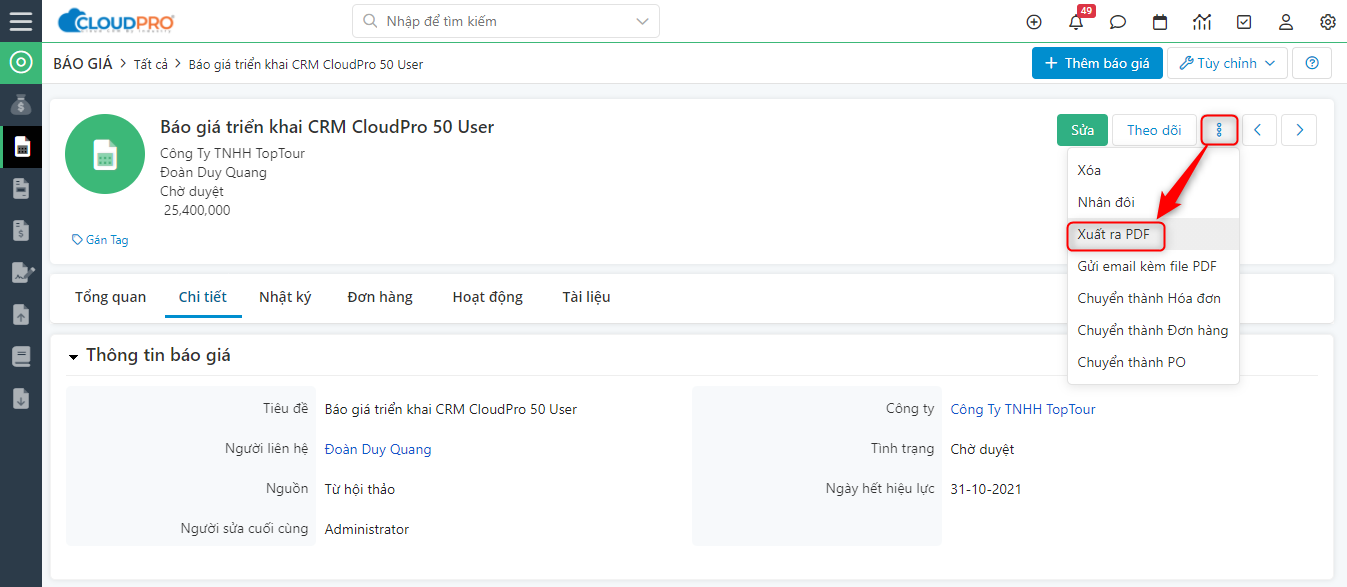1347x587 pixels.
Task: Open the chat speech bubble icon
Action: pyautogui.click(x=1118, y=22)
